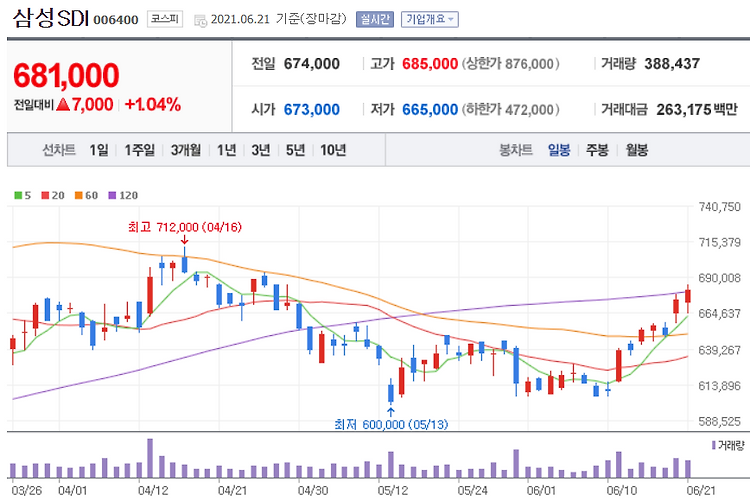Click the current price 681,000

point(66,75)
